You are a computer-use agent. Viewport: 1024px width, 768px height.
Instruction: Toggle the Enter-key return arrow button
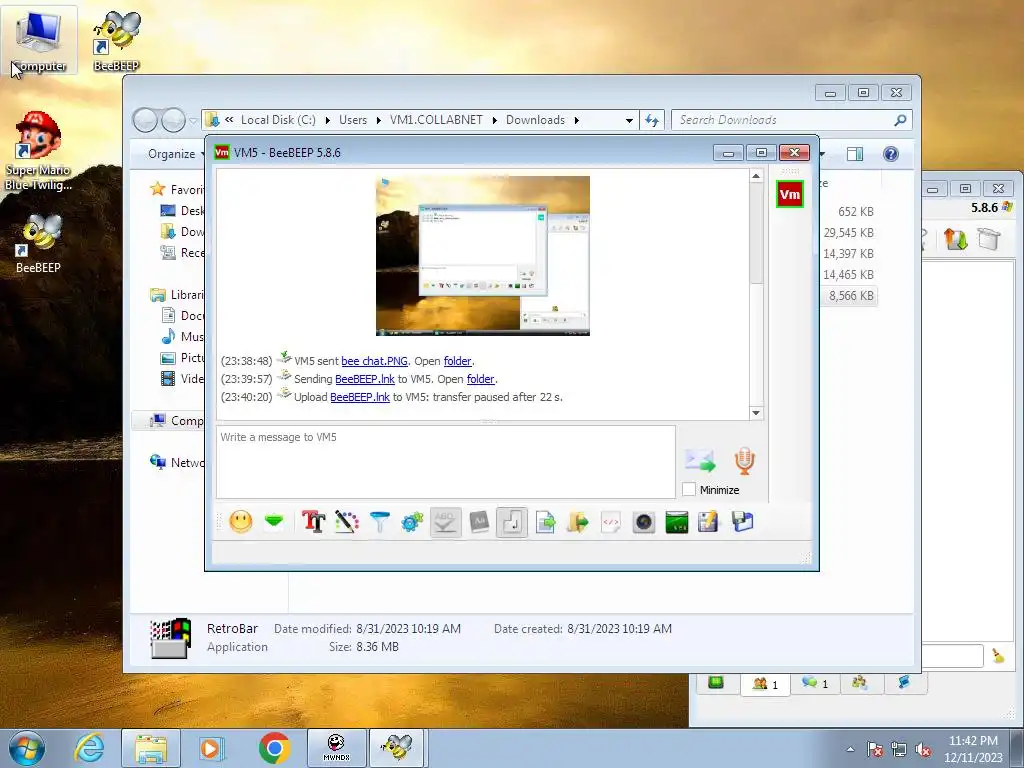pos(512,522)
